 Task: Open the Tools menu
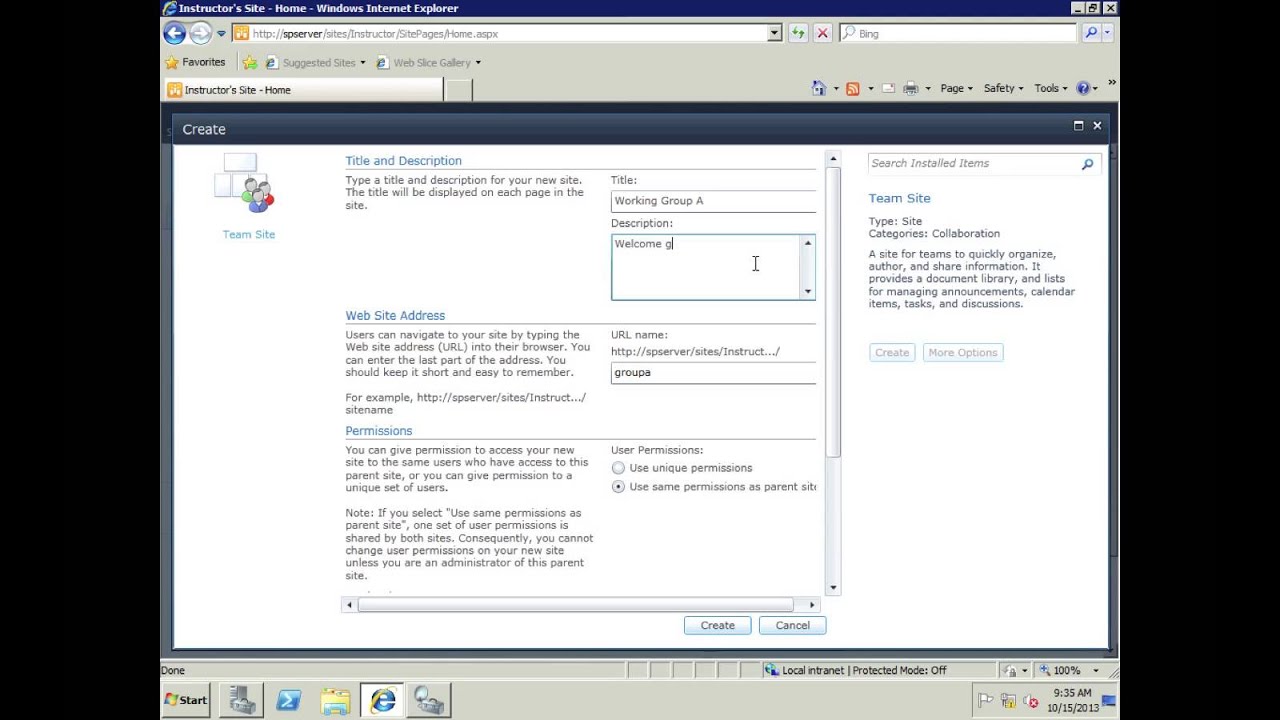tap(1050, 88)
